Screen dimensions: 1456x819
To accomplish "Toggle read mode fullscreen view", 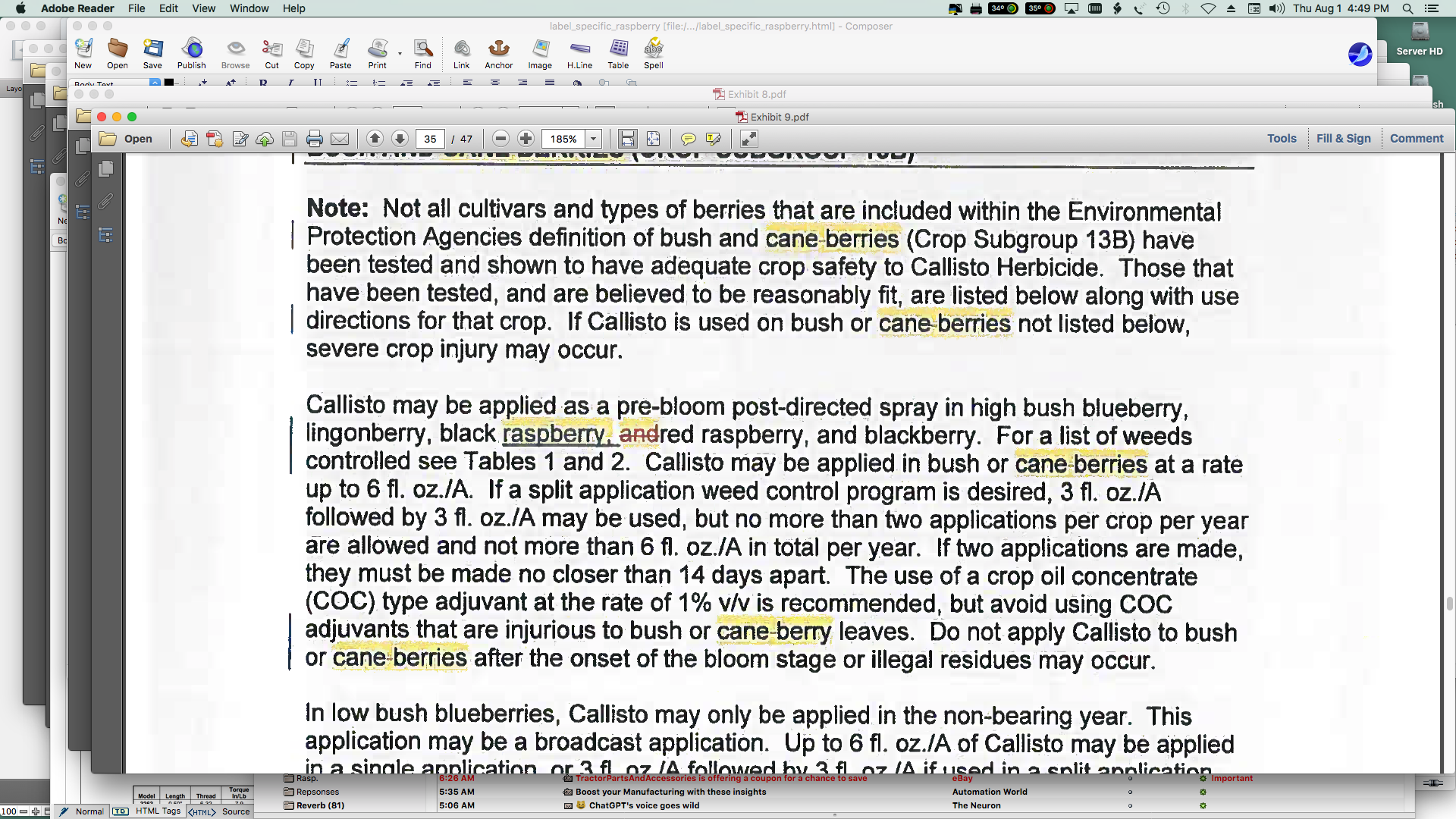I will tap(748, 139).
